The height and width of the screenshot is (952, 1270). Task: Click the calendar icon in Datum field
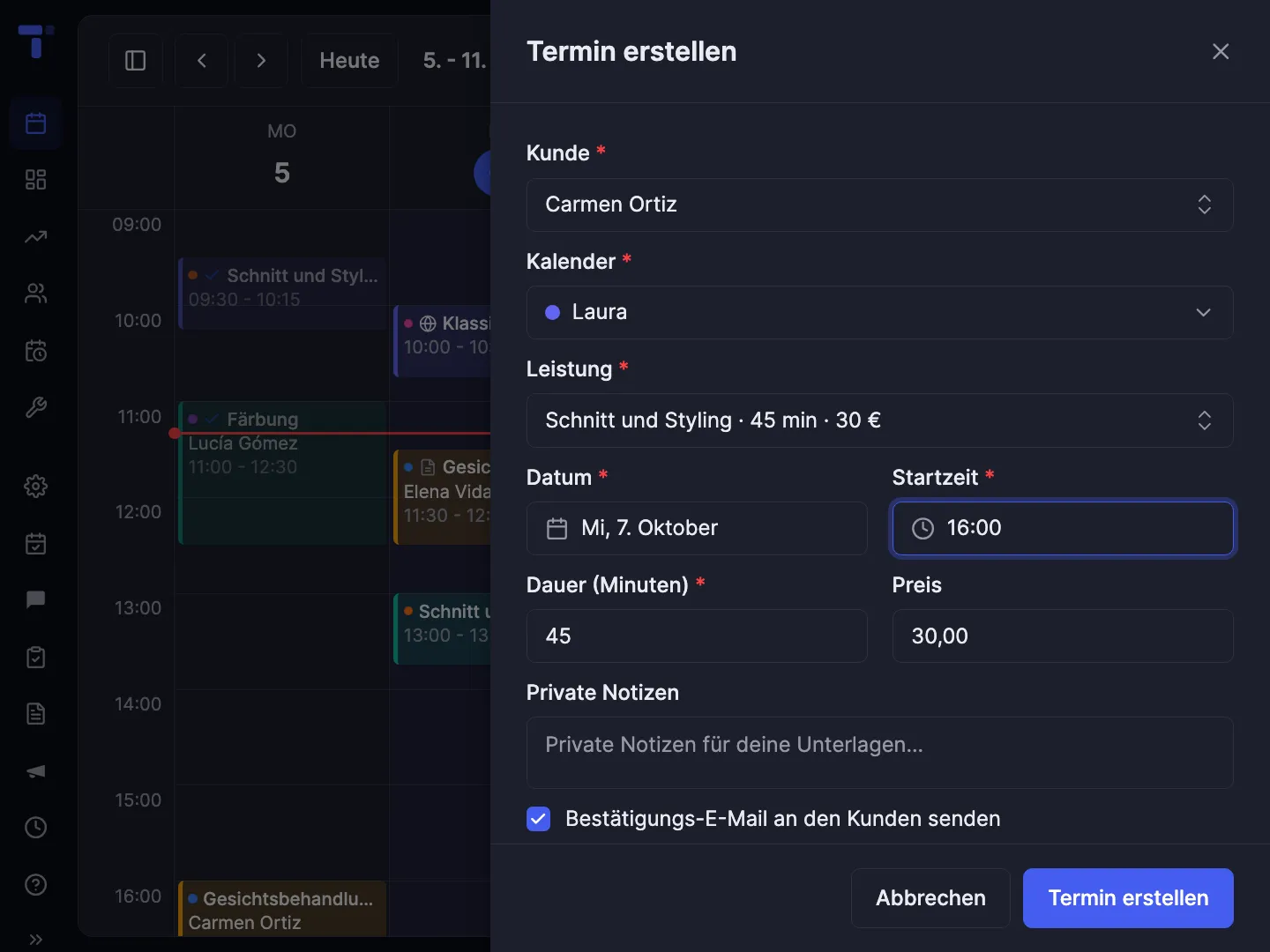pos(557,529)
